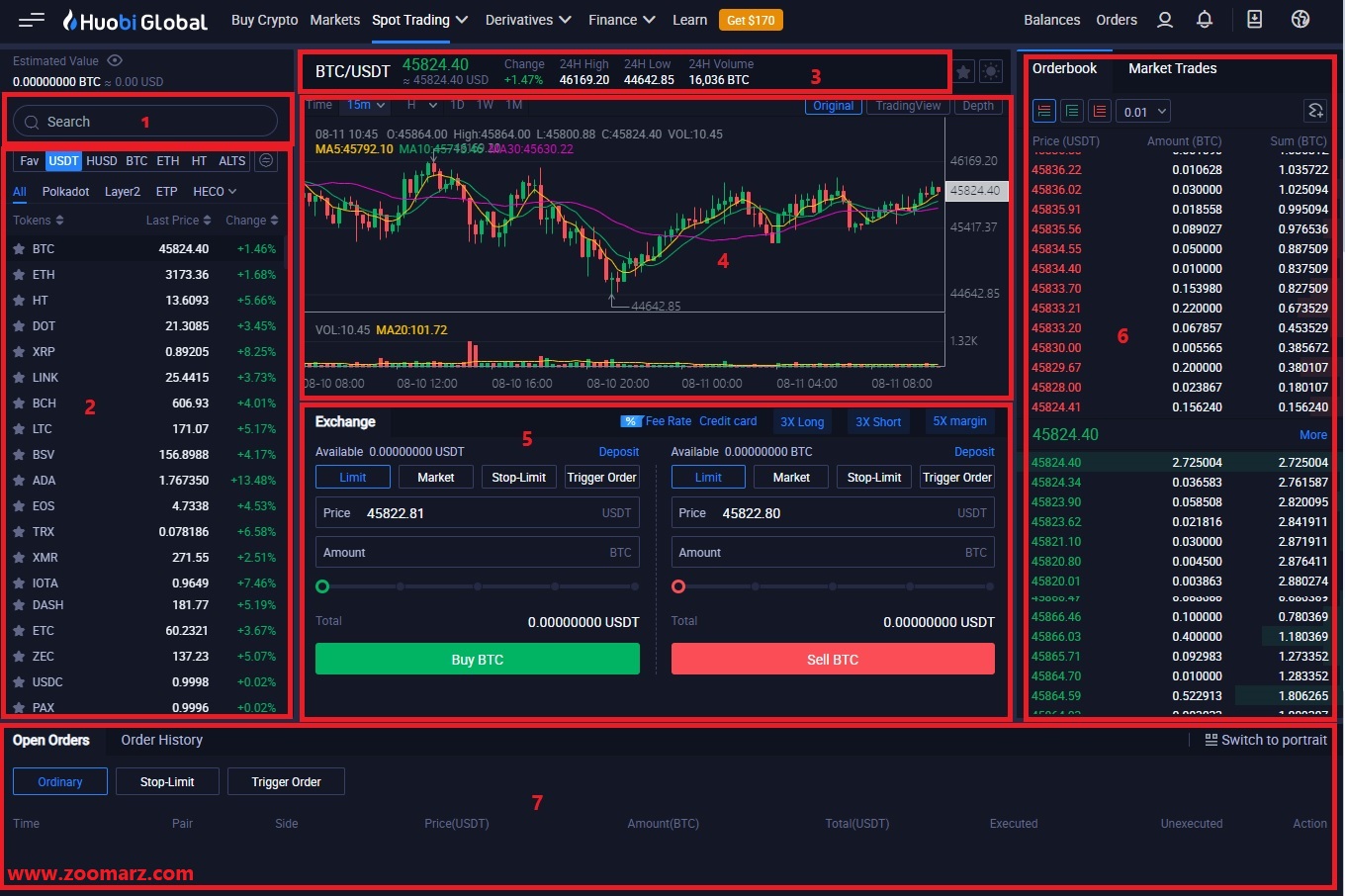Image resolution: width=1345 pixels, height=896 pixels.
Task: Click the red Sell BTC button
Action: tap(833, 660)
